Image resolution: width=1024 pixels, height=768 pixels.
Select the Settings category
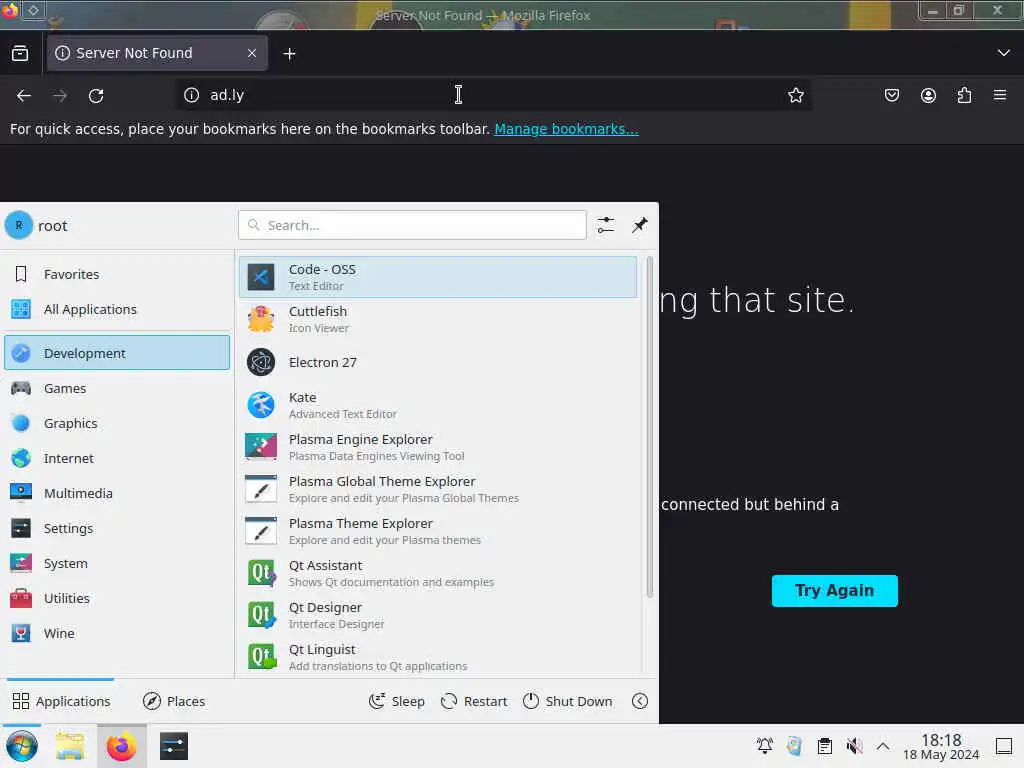pyautogui.click(x=117, y=528)
